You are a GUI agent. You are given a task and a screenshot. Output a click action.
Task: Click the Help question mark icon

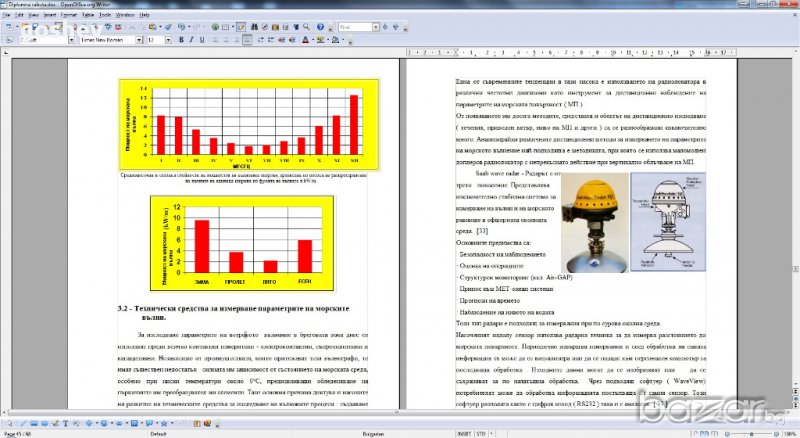[320, 27]
